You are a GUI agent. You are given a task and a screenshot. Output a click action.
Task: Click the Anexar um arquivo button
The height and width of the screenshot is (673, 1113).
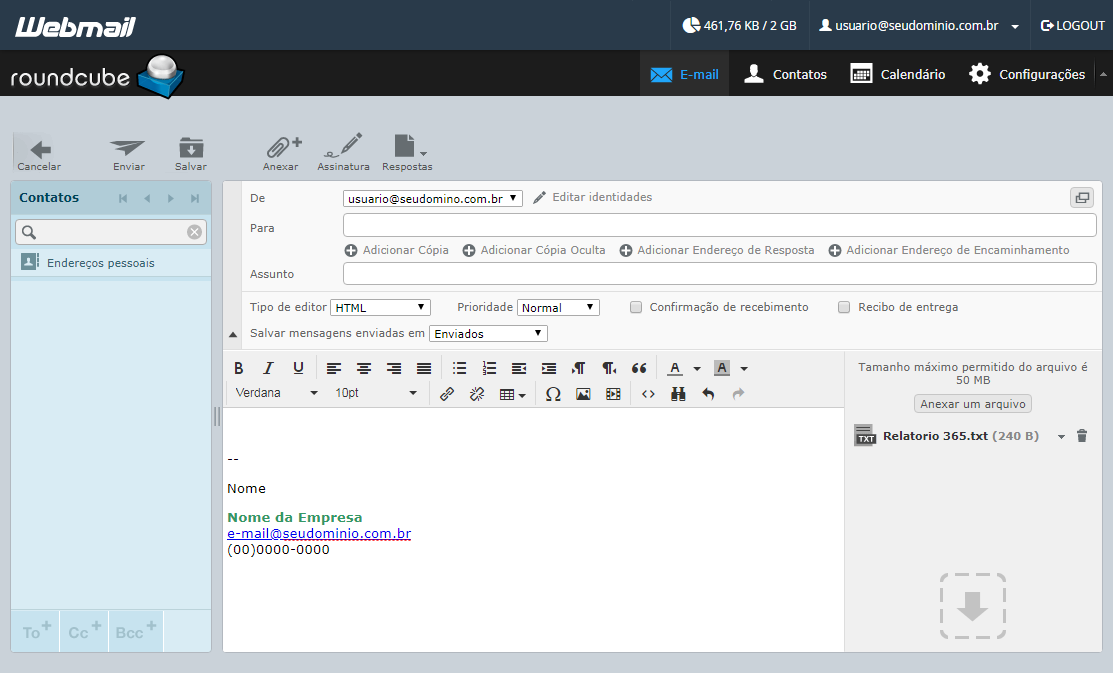pos(972,404)
